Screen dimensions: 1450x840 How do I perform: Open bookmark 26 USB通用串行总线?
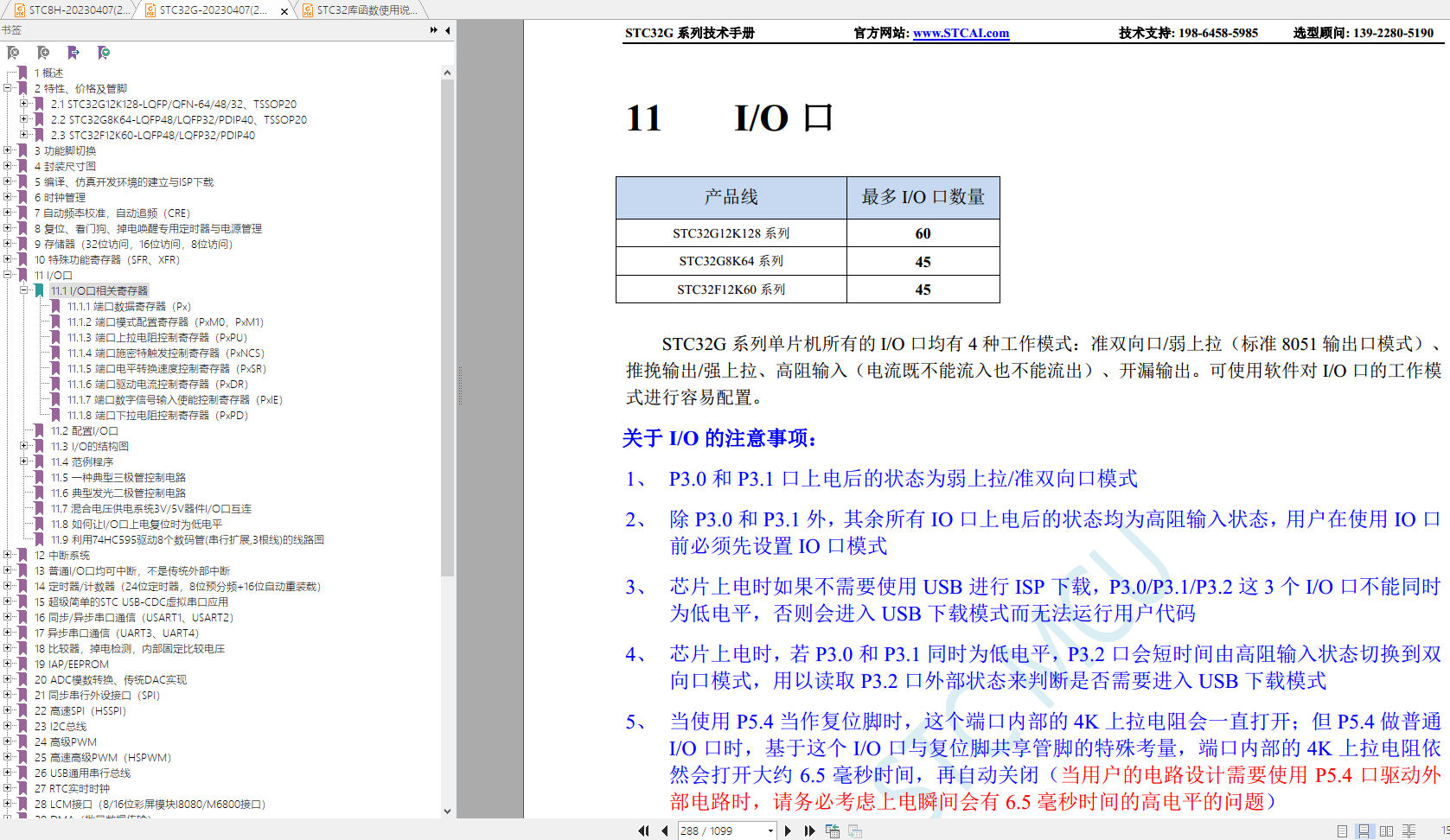click(x=82, y=773)
